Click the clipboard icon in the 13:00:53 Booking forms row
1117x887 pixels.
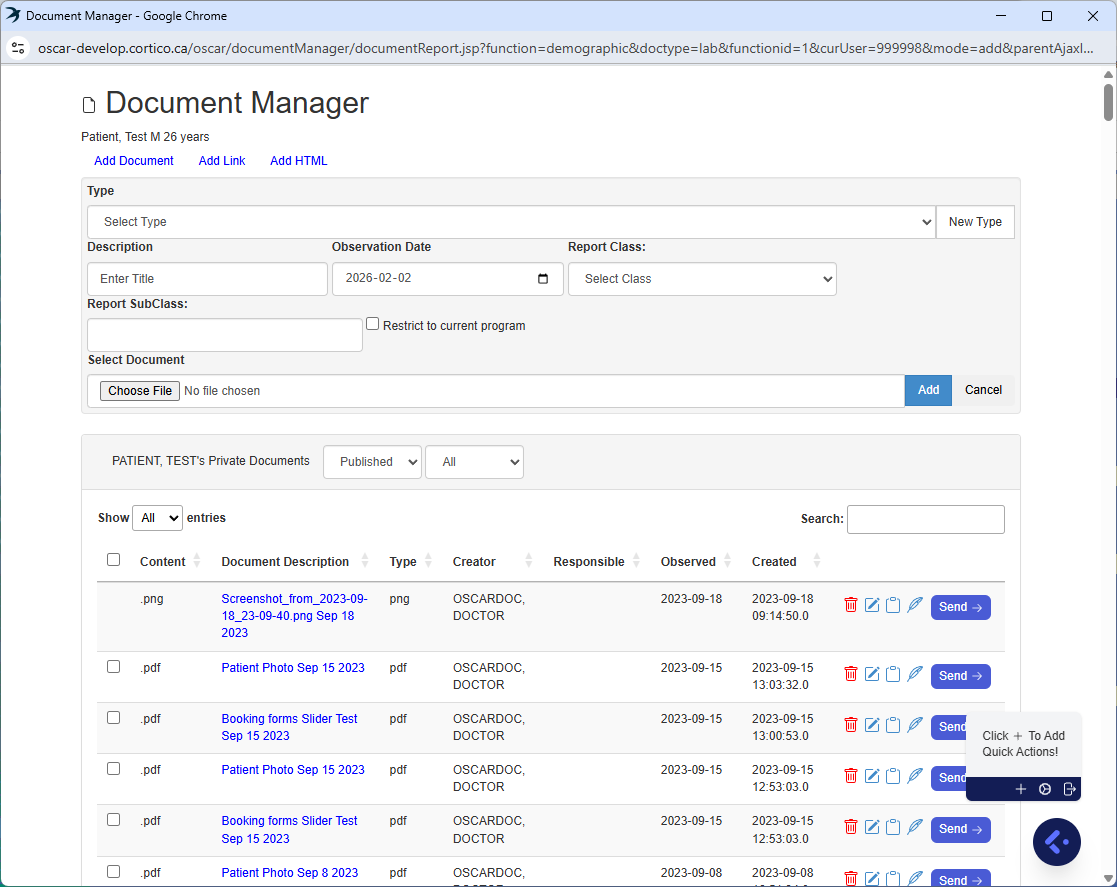point(893,725)
